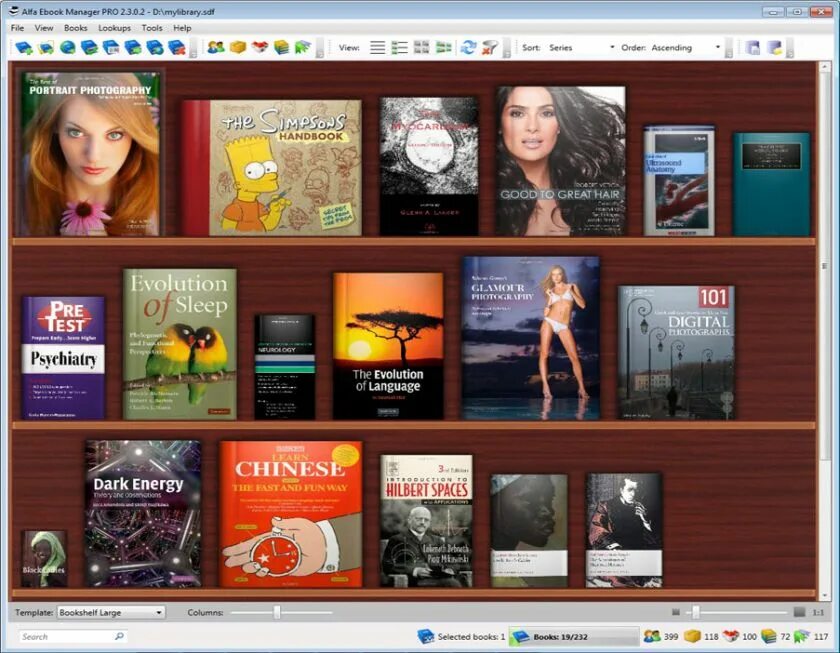Screen dimensions: 840x653
Task: Select the Neurology book cover
Action: click(284, 366)
